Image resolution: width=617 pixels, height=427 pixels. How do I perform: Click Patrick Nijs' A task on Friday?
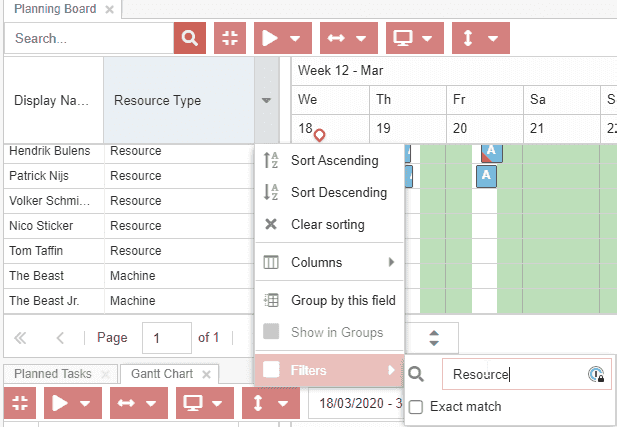pyautogui.click(x=486, y=176)
